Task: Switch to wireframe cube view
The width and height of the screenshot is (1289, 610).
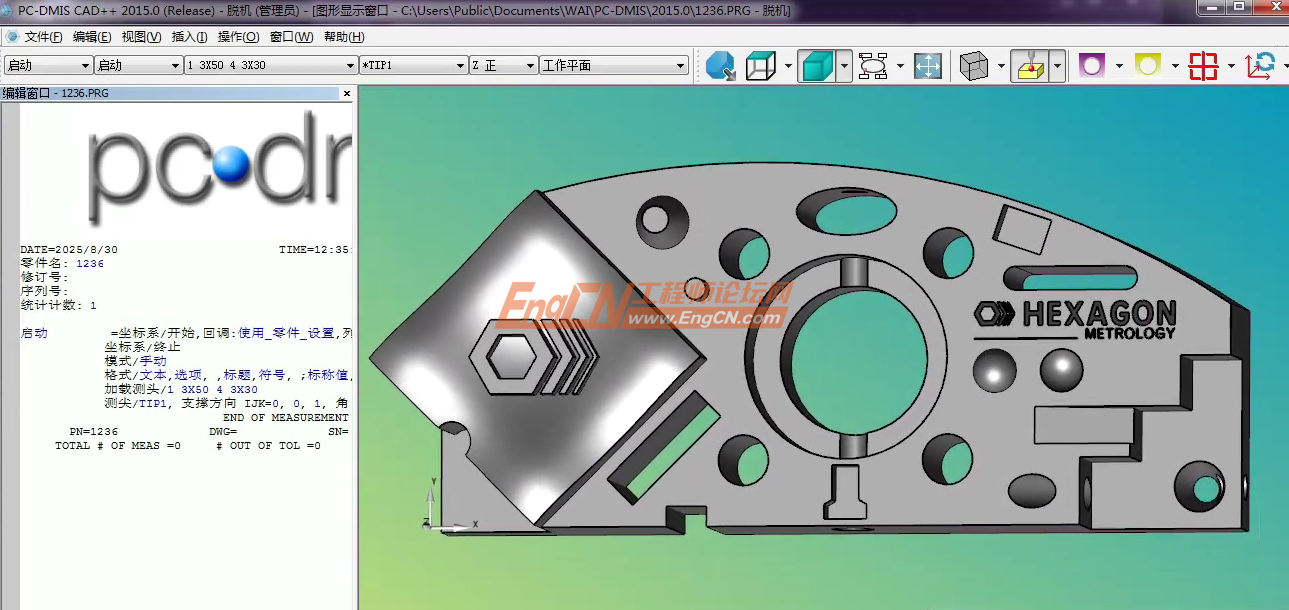Action: (x=761, y=66)
